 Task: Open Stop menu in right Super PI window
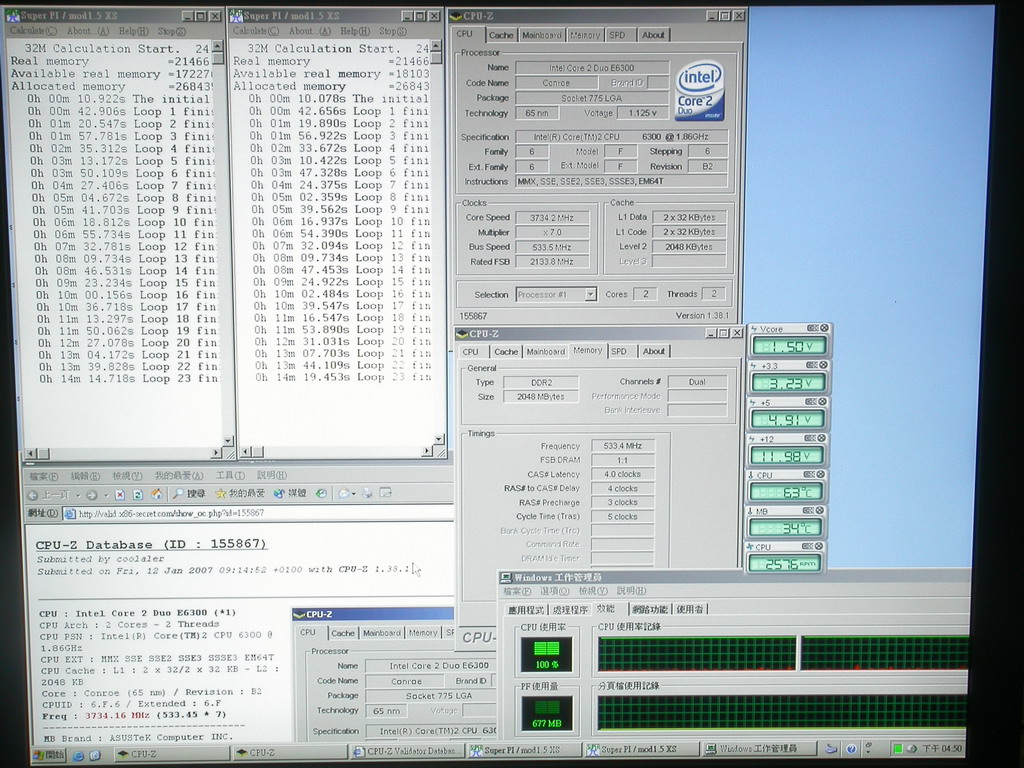(x=392, y=31)
